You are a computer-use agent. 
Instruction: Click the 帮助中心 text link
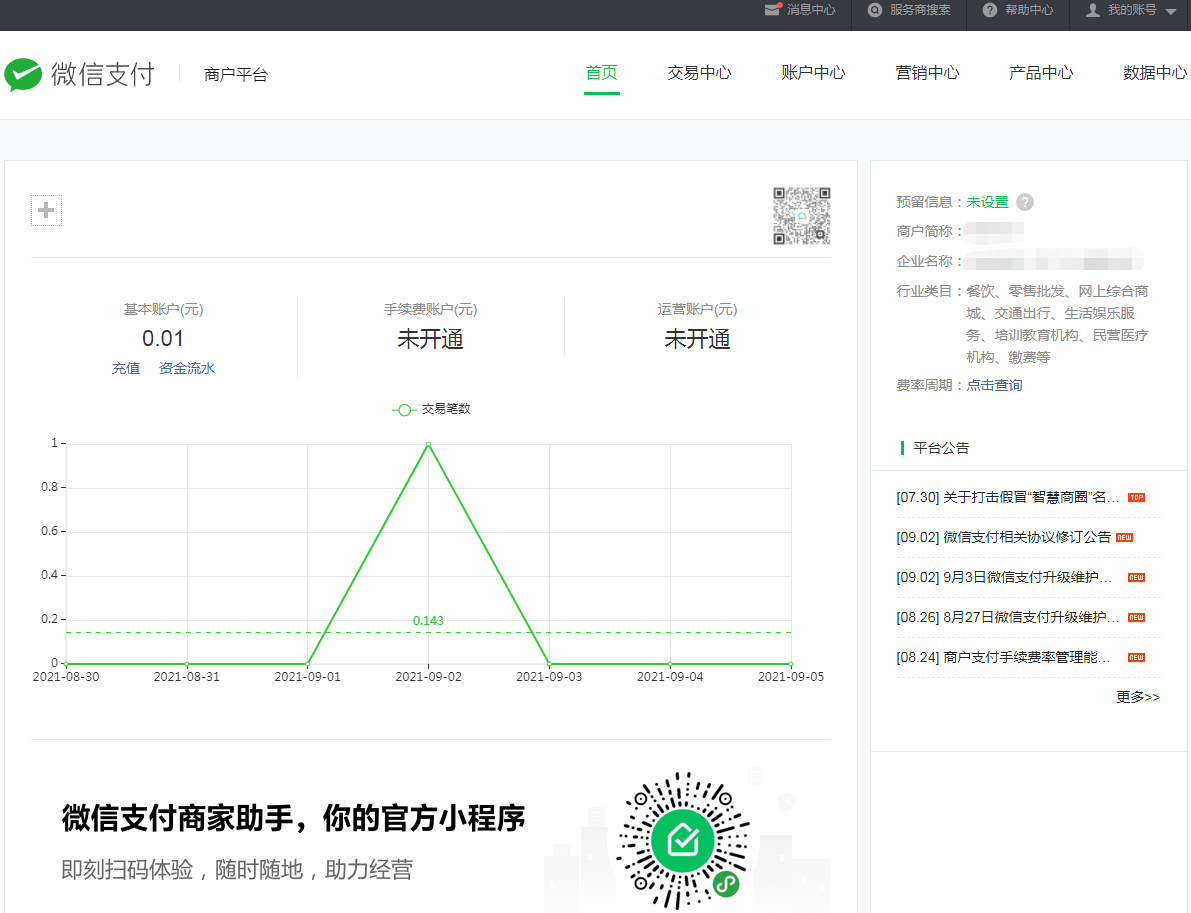coord(1029,10)
